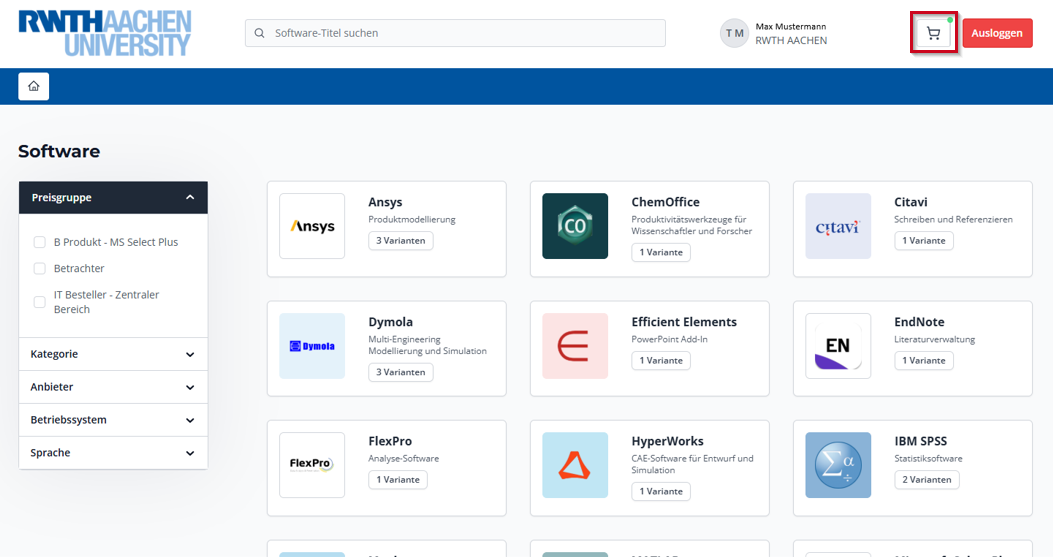Open the EndNote EN logo
This screenshot has width=1053, height=557.
coord(838,346)
